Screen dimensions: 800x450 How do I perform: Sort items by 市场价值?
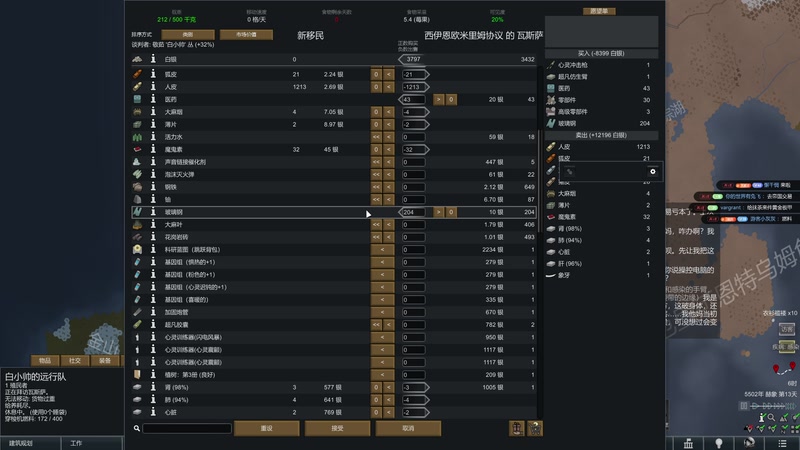tap(246, 35)
